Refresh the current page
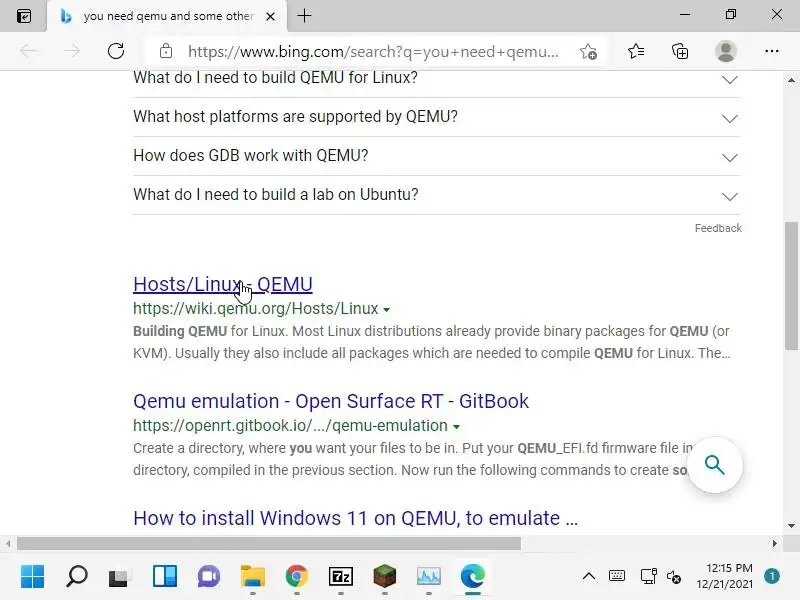The image size is (800, 600). coord(116,51)
